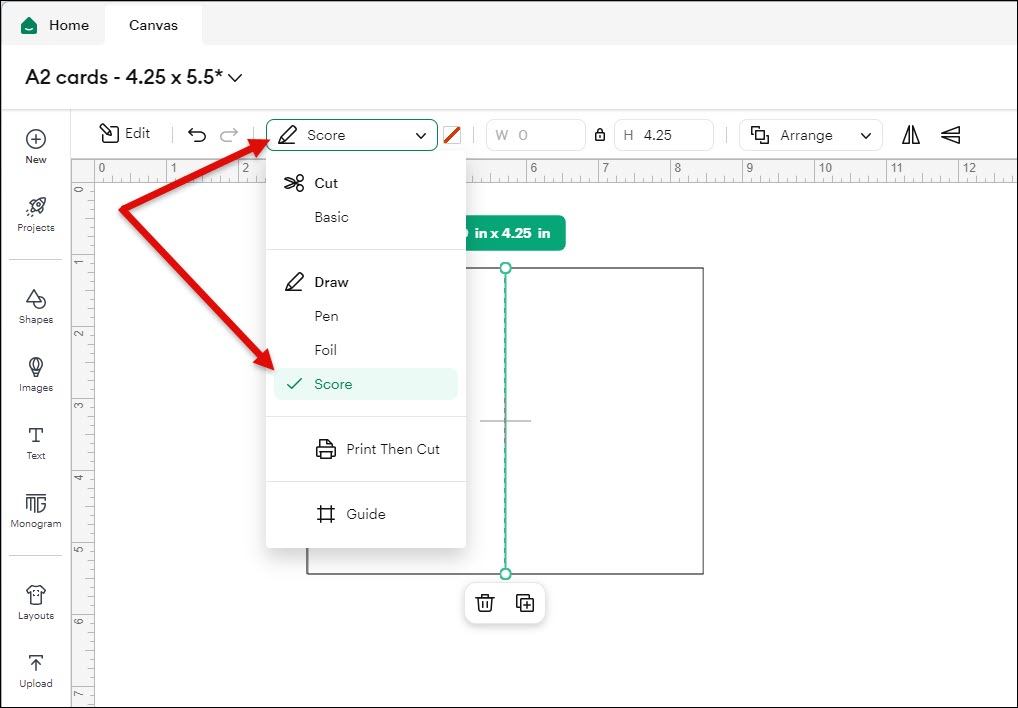
Task: Open the Layouts t-shirt panel
Action: coord(36,595)
